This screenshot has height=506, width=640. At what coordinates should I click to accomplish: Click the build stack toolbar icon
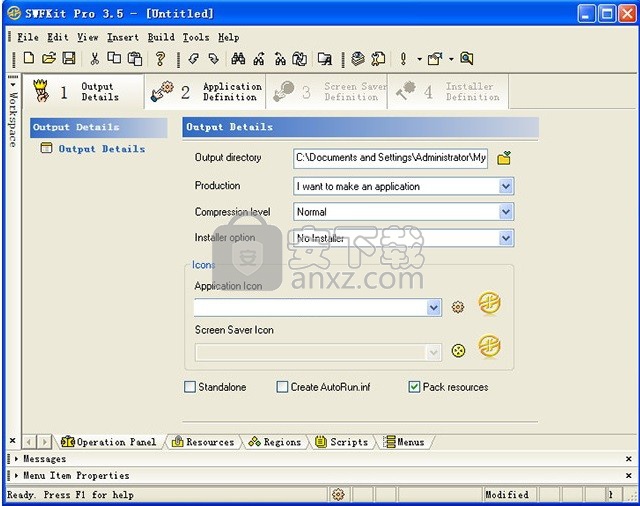tap(358, 59)
